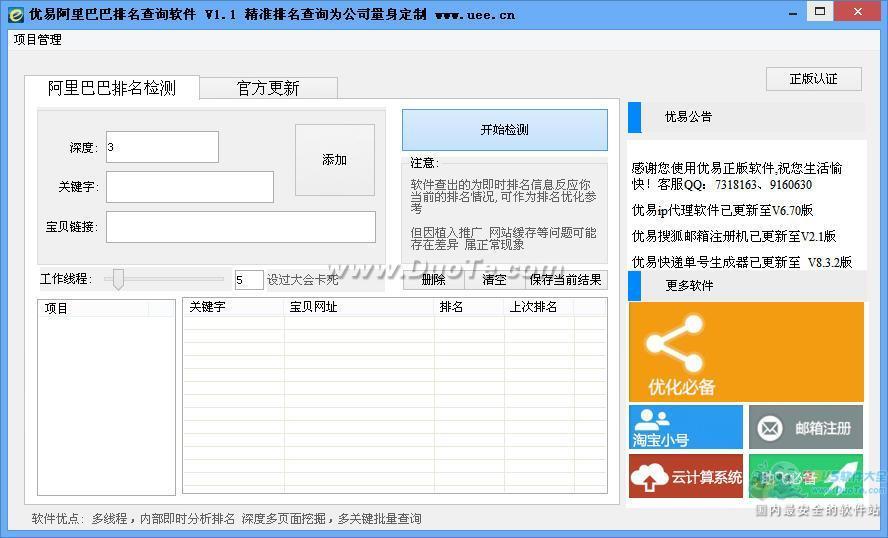Click the 正版认证 button

click(813, 79)
